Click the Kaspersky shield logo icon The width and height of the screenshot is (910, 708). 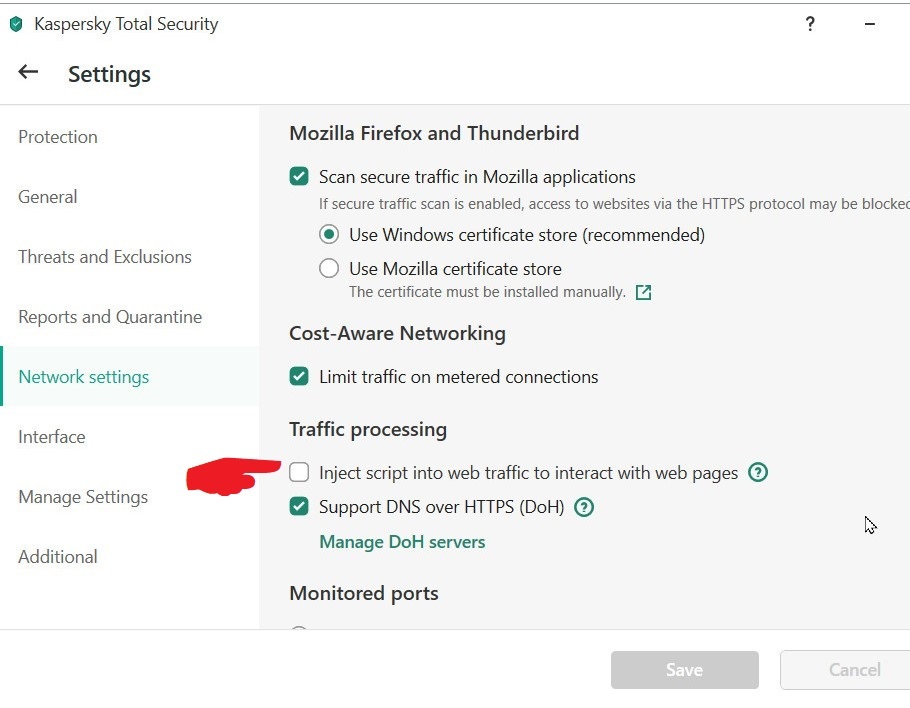[x=16, y=24]
